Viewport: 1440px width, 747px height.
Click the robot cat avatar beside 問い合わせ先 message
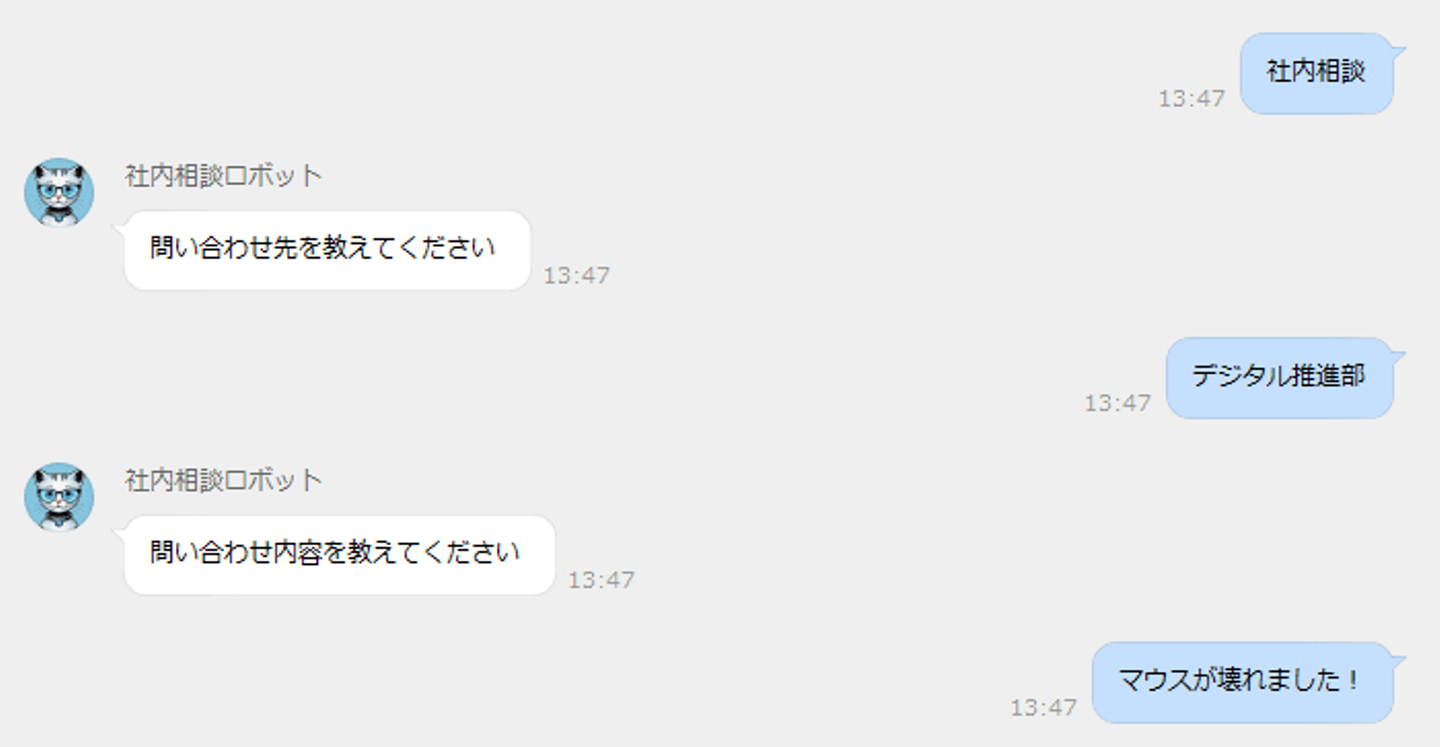tap(59, 192)
